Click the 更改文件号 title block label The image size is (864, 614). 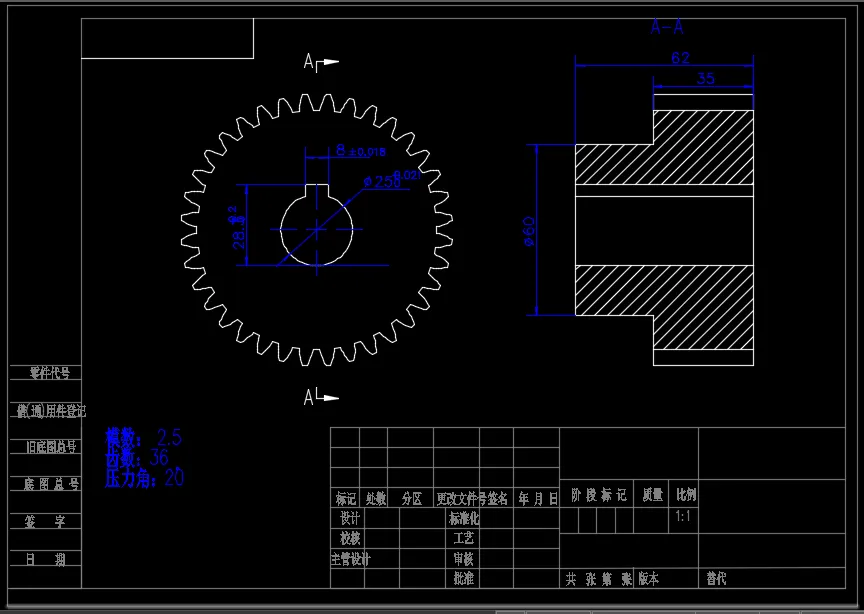pos(461,499)
